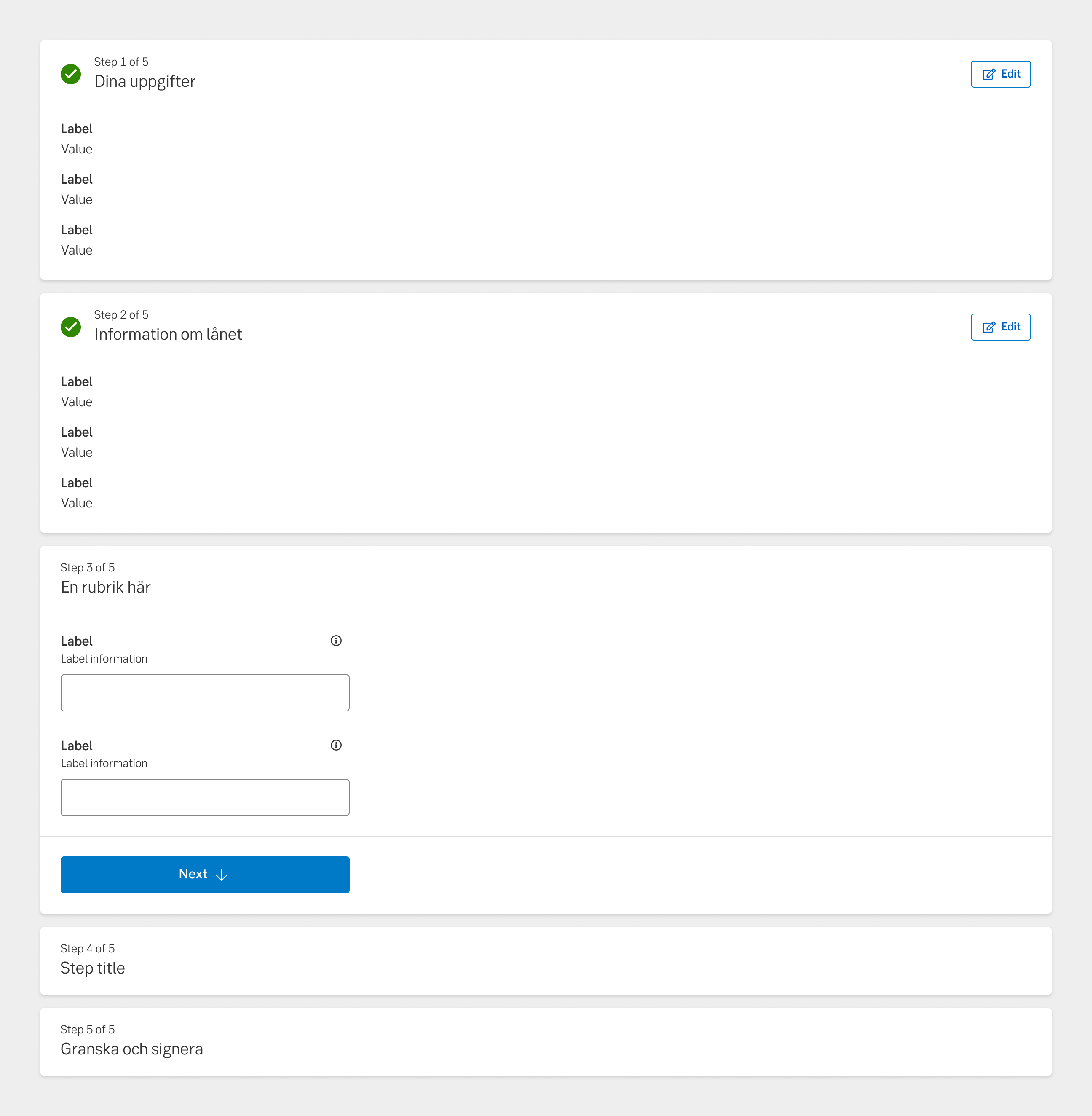Click the Information om lånet heading
The width and height of the screenshot is (1092, 1116).
[168, 334]
